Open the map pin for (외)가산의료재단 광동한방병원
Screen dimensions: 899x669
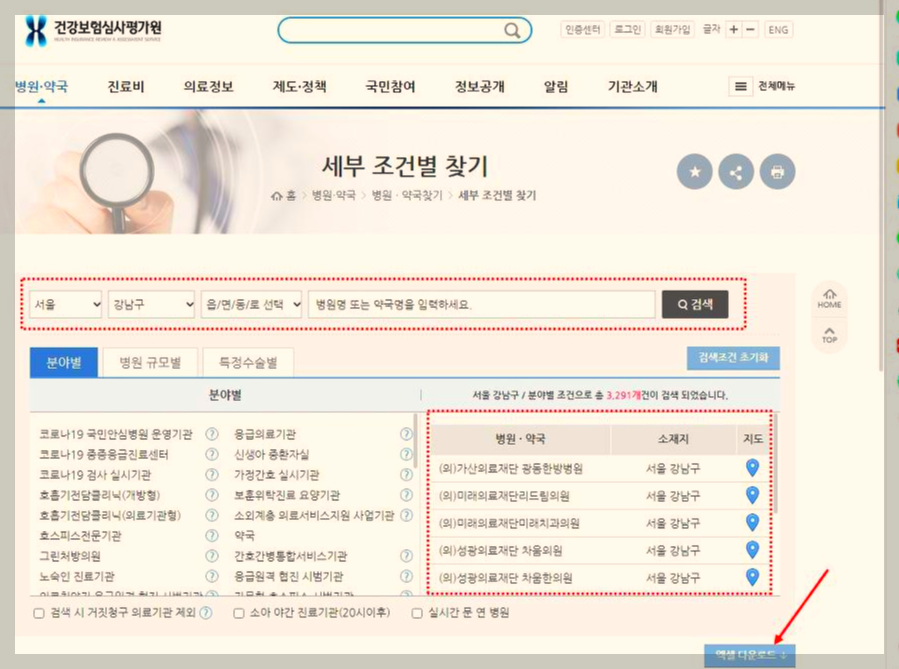coord(752,467)
